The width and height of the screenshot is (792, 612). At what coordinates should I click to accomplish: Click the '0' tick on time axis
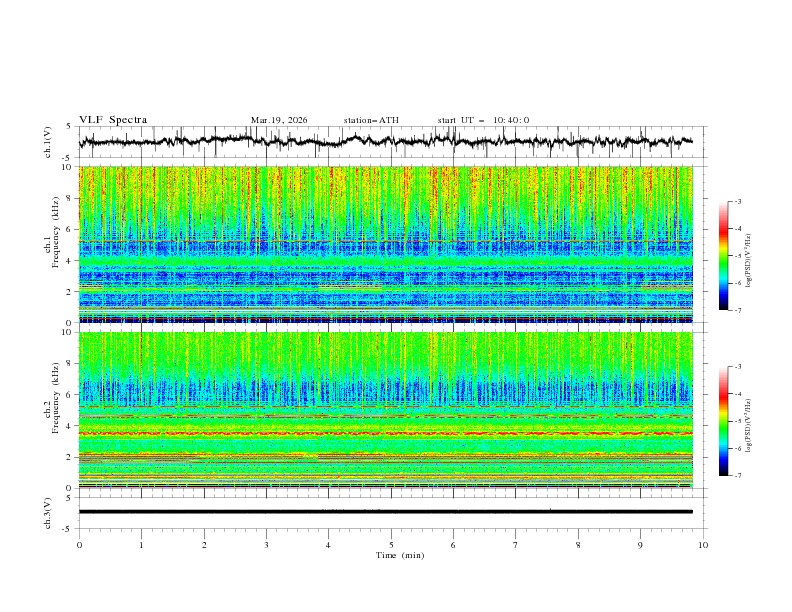79,545
